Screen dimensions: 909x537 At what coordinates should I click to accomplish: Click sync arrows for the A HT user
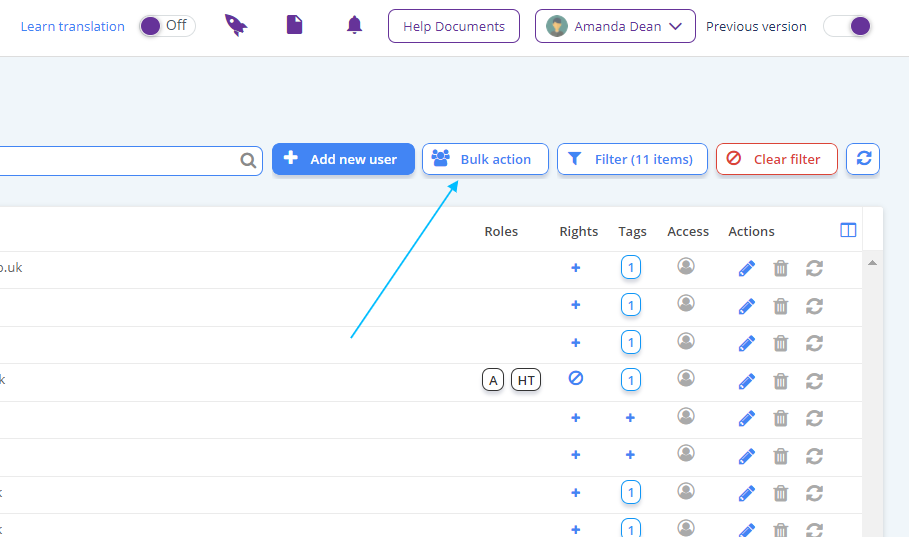coord(815,382)
